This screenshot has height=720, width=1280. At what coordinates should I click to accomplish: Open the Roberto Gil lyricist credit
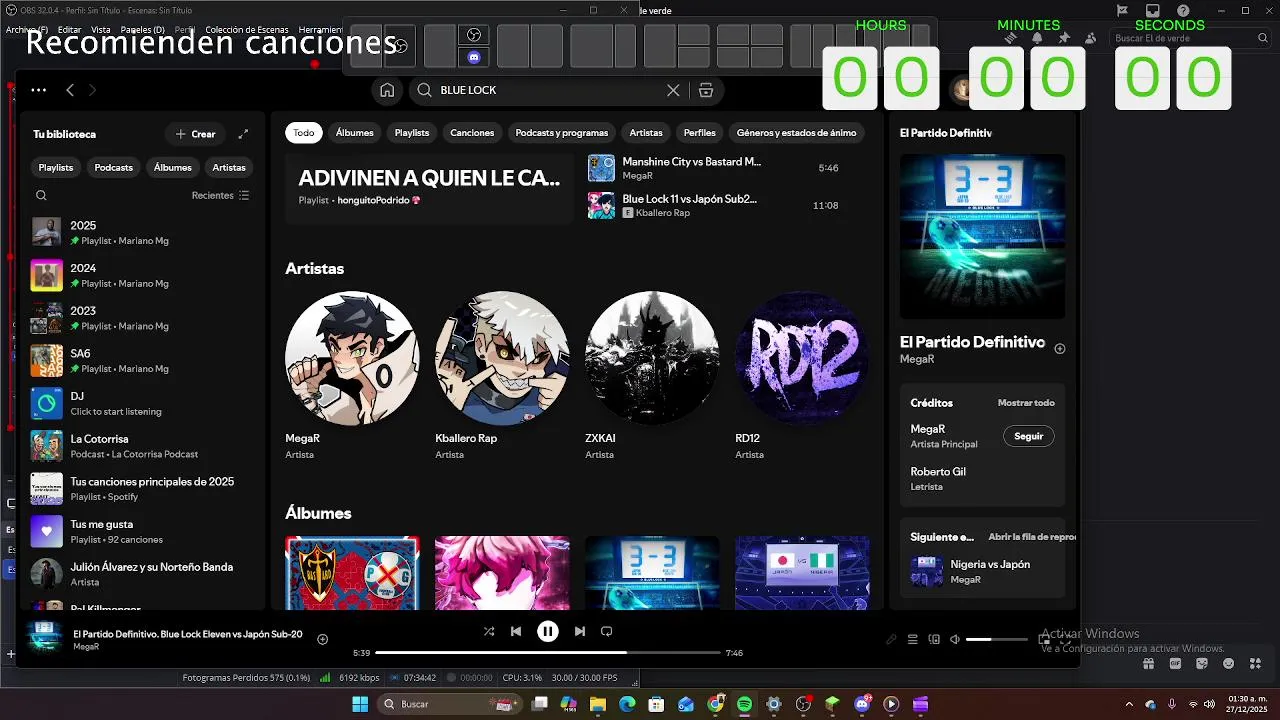point(938,472)
